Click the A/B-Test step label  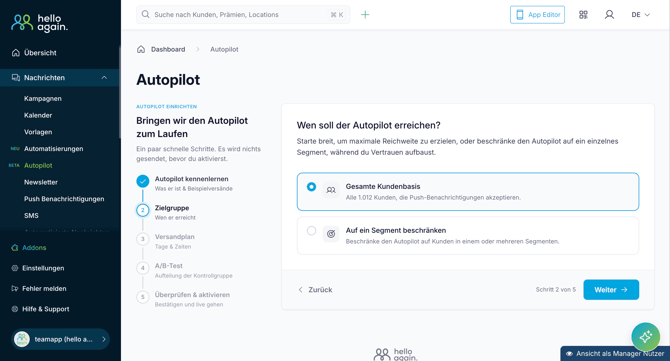[168, 266]
